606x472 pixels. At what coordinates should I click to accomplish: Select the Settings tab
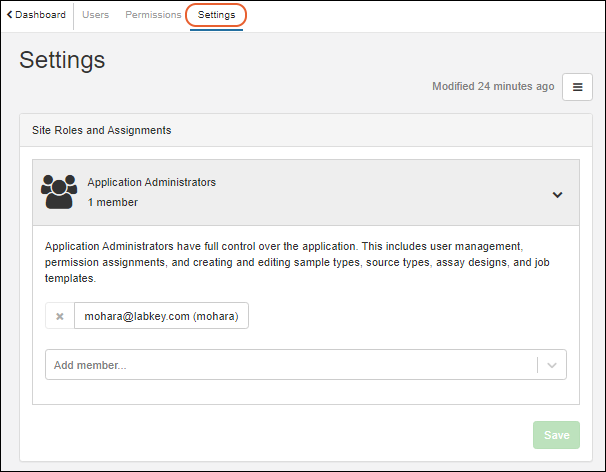[x=216, y=15]
